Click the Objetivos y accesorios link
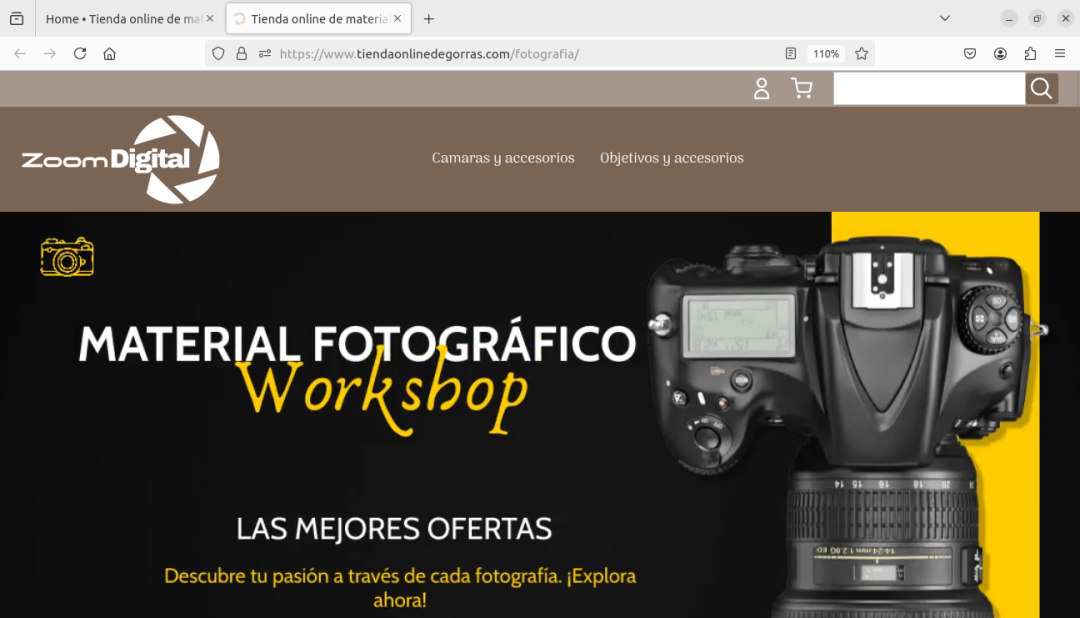Viewport: 1080px width, 618px height. click(671, 158)
